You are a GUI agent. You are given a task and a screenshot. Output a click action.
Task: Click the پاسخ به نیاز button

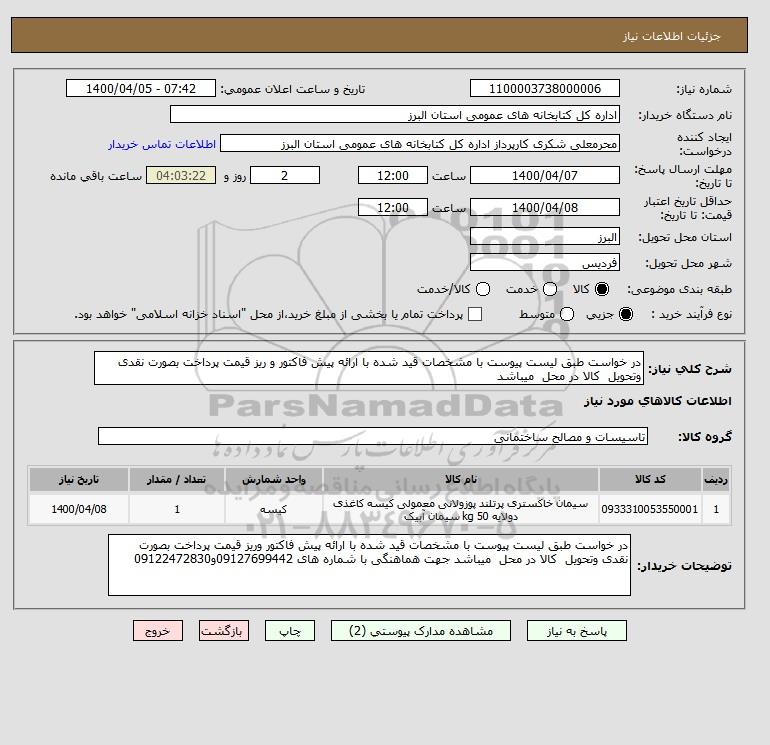pos(577,631)
